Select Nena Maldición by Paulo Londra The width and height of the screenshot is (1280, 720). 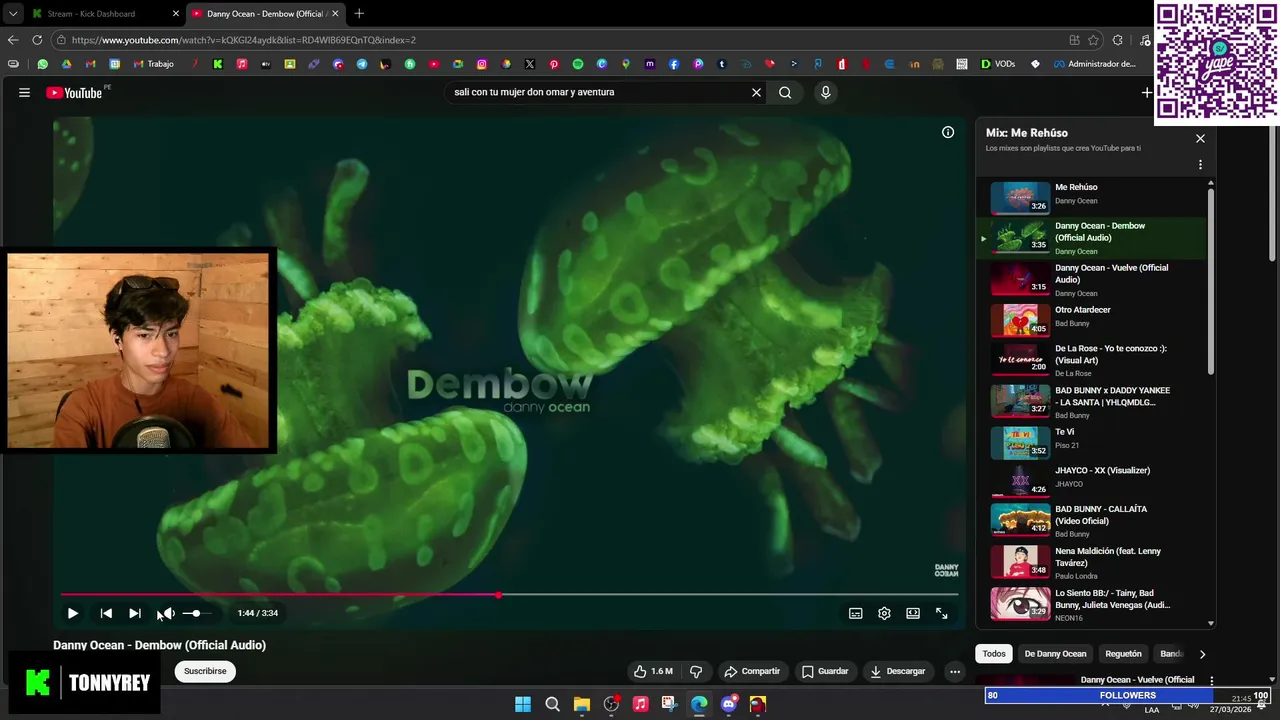[1092, 563]
